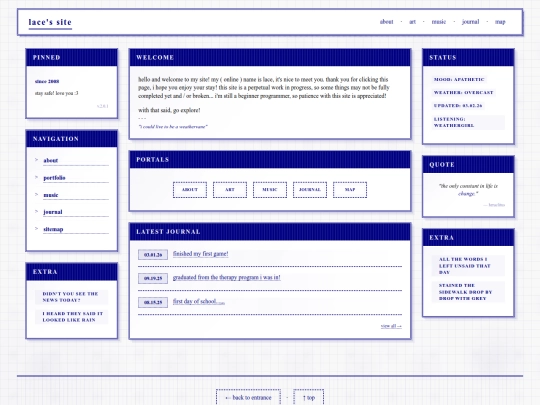Select the 08.15.25 journal date tag
This screenshot has height=405, width=540.
(x=153, y=302)
